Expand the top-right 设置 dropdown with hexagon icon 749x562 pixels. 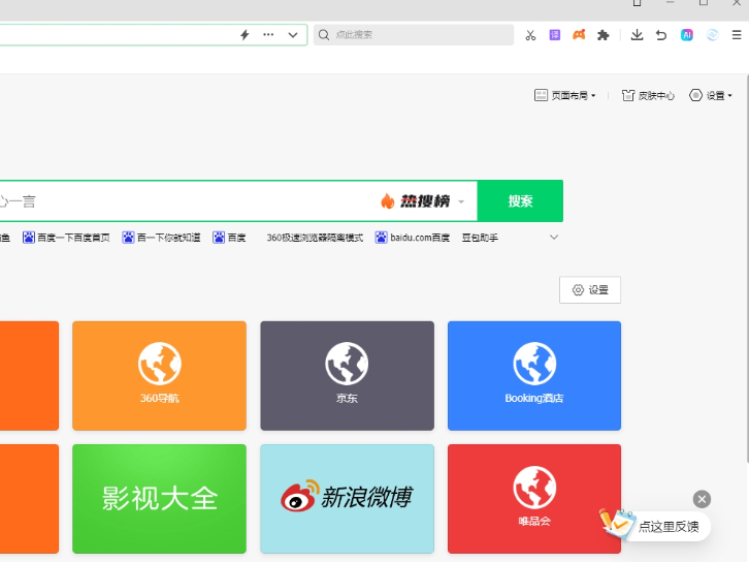[x=711, y=95]
